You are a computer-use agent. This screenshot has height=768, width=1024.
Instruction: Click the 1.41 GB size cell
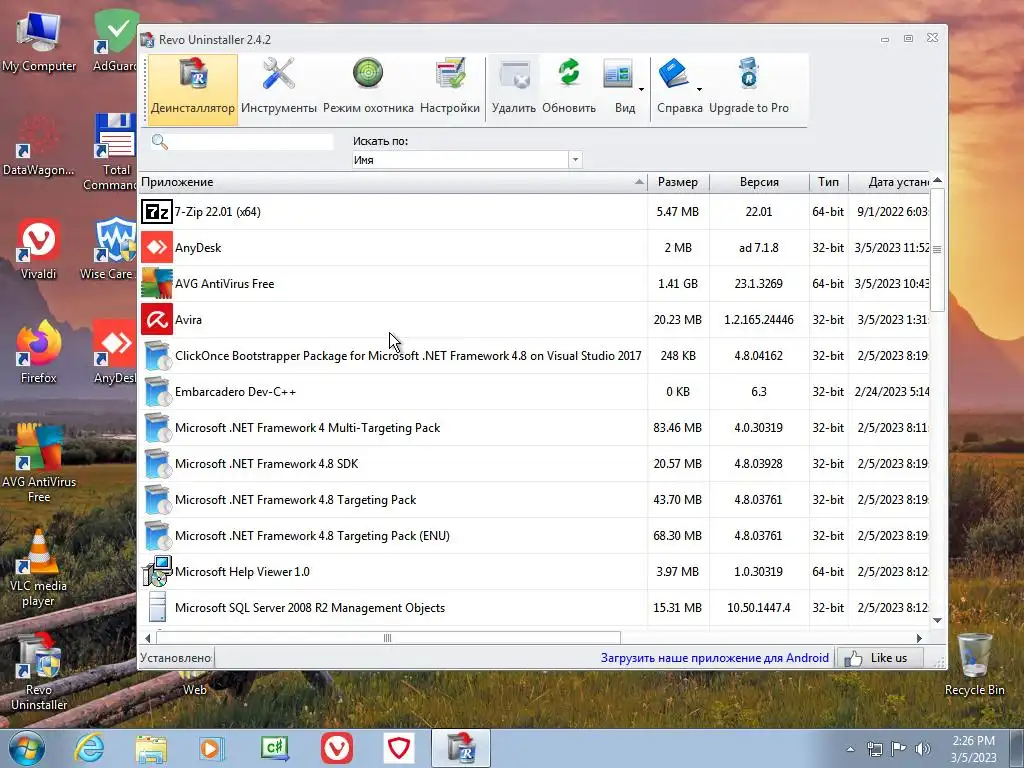[x=678, y=283]
